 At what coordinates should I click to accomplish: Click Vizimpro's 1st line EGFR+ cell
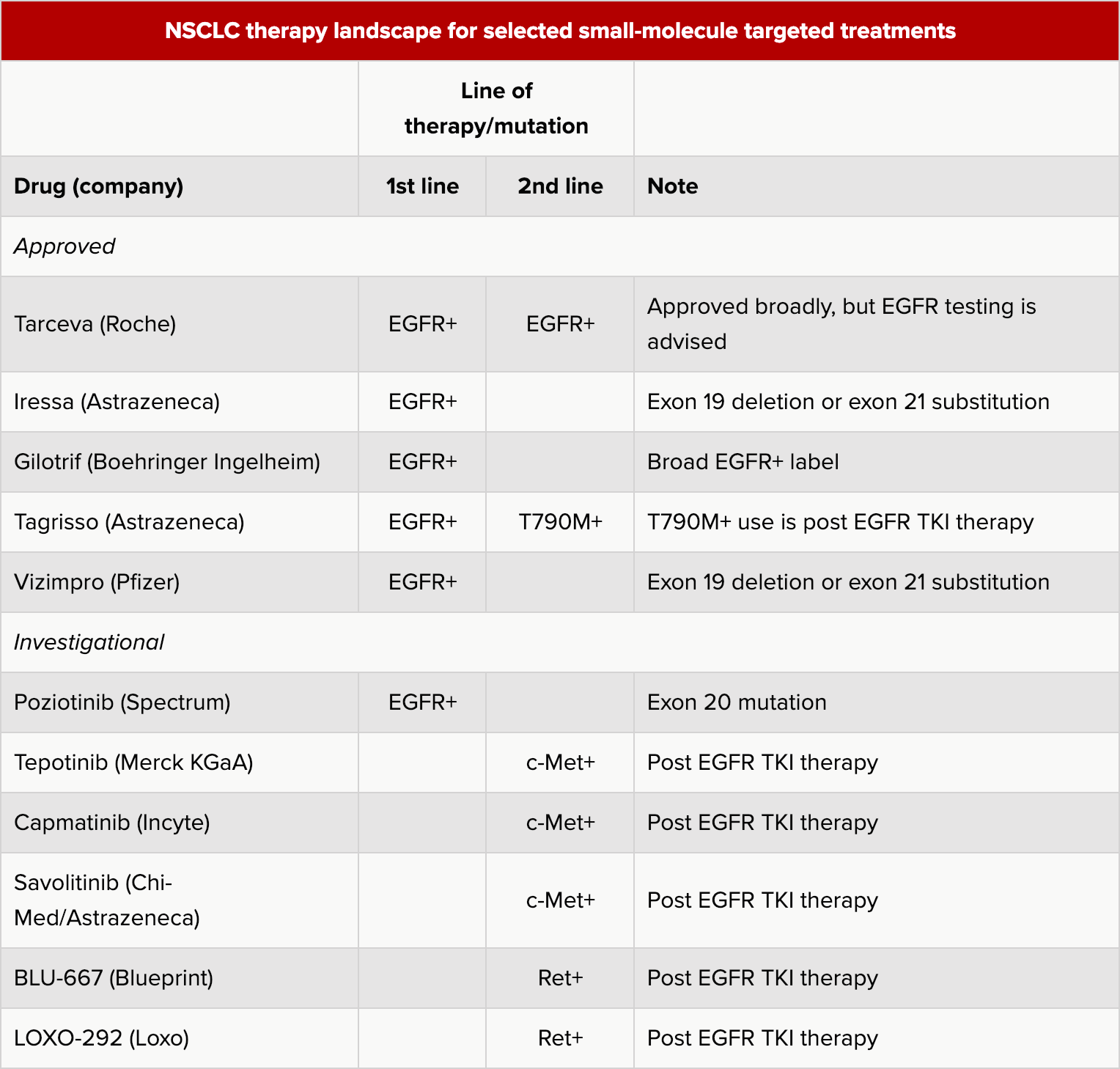tap(423, 582)
